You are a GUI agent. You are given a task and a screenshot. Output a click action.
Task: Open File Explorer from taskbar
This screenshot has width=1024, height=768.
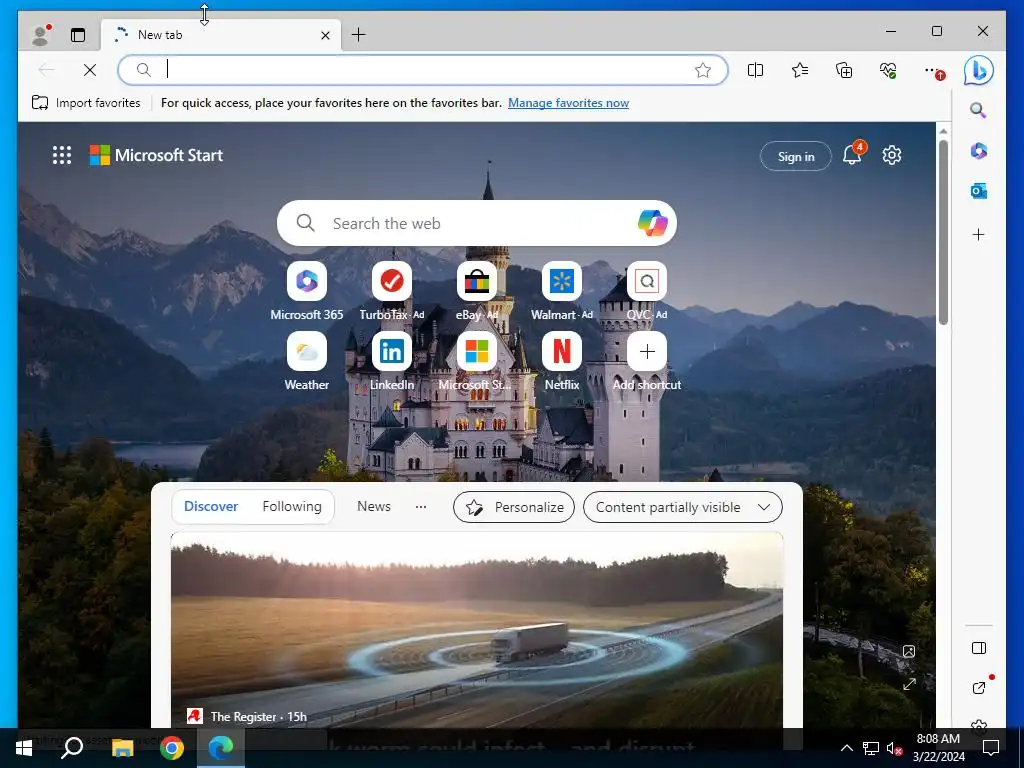coord(121,748)
